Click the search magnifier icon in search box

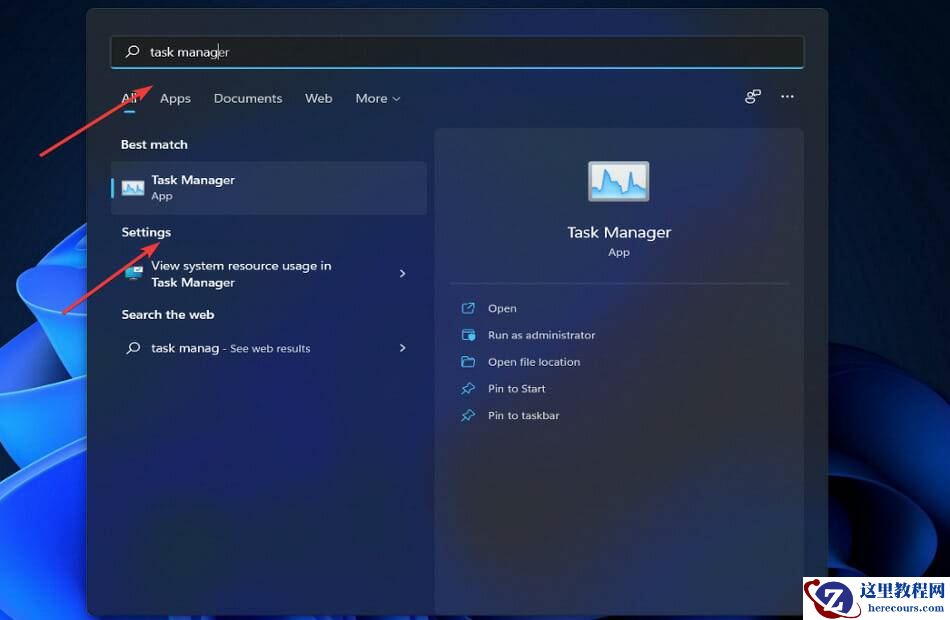point(132,52)
